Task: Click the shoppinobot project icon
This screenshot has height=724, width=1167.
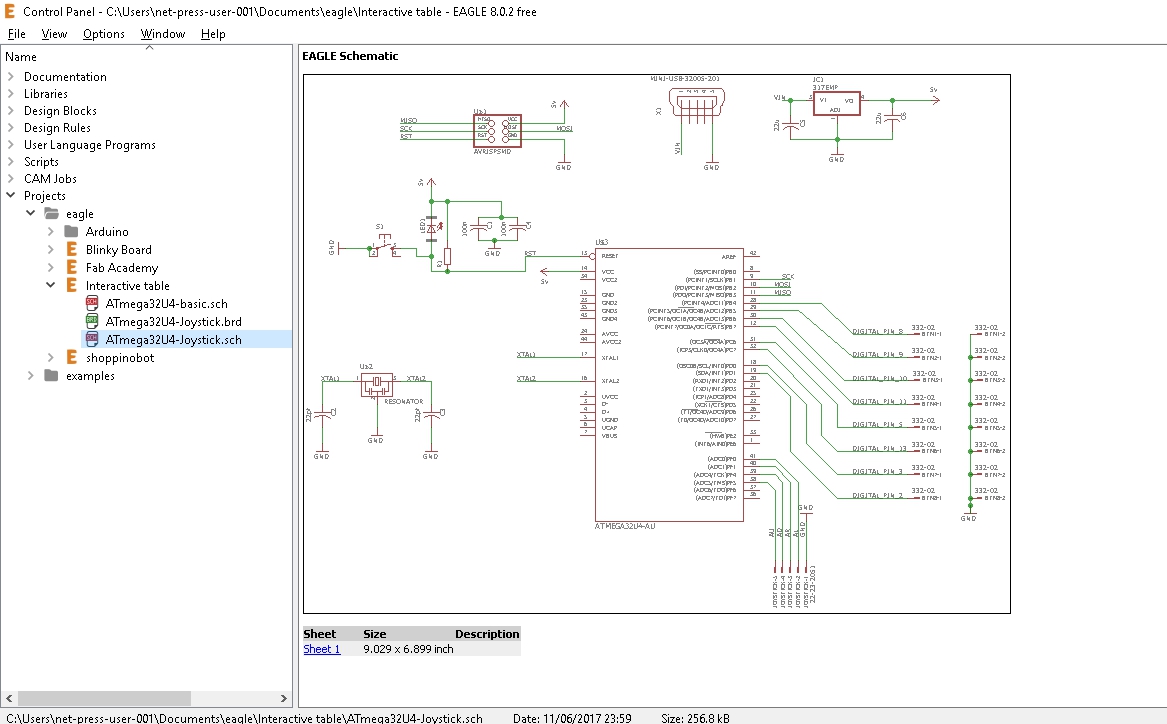Action: click(x=71, y=358)
